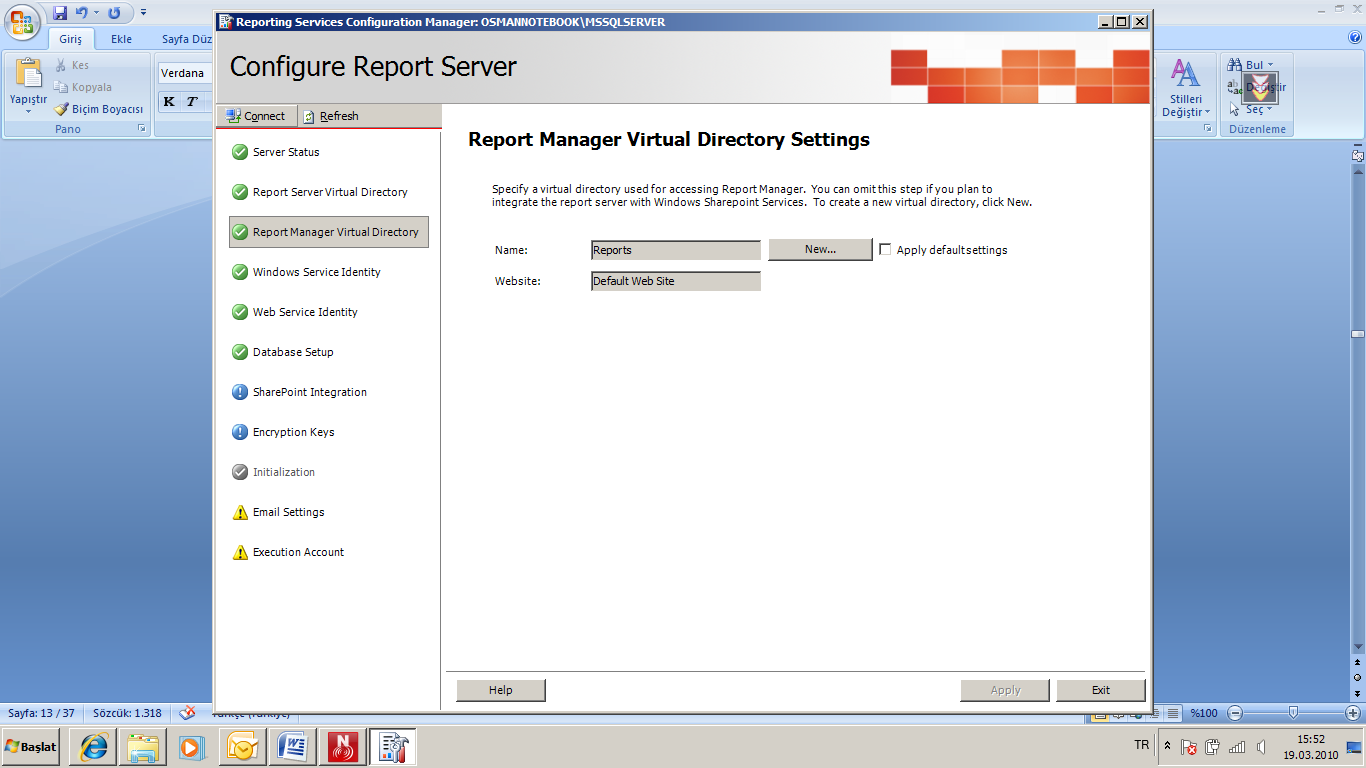The height and width of the screenshot is (768, 1366).
Task: Open Windows Media Player taskbar icon
Action: (x=191, y=747)
